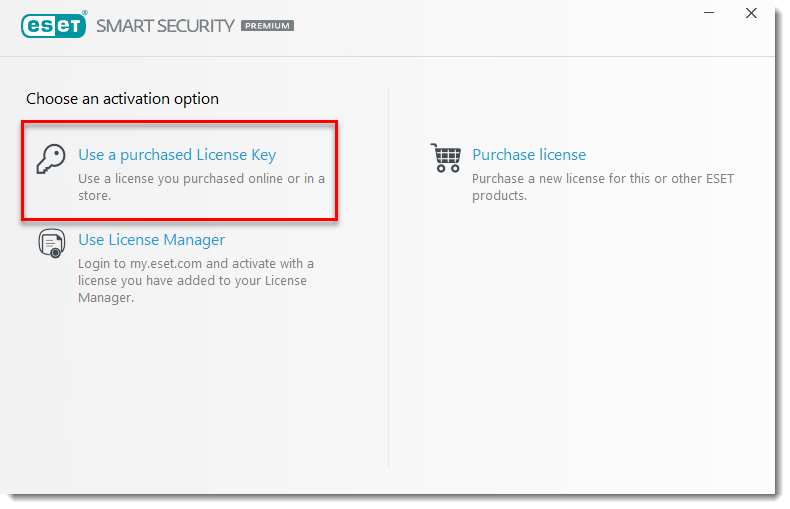790x509 pixels.
Task: Click the ESET logo in the header
Action: 54,25
